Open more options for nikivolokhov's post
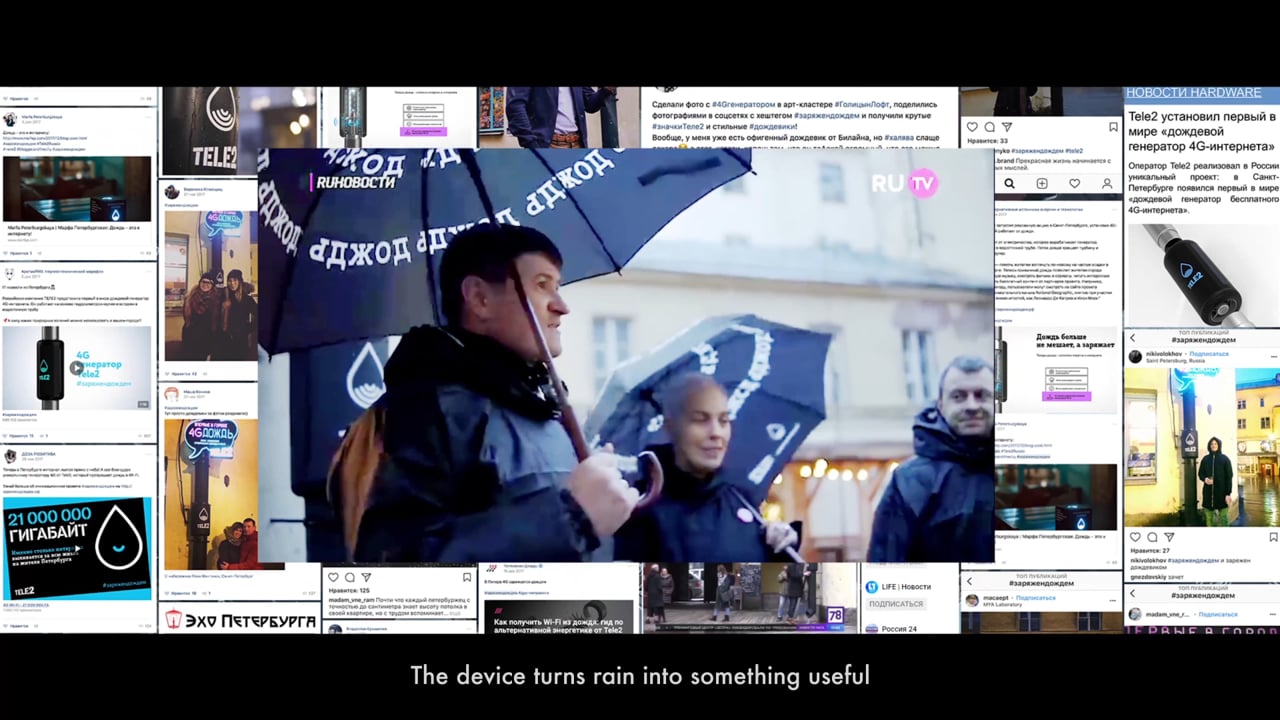 tap(1273, 356)
